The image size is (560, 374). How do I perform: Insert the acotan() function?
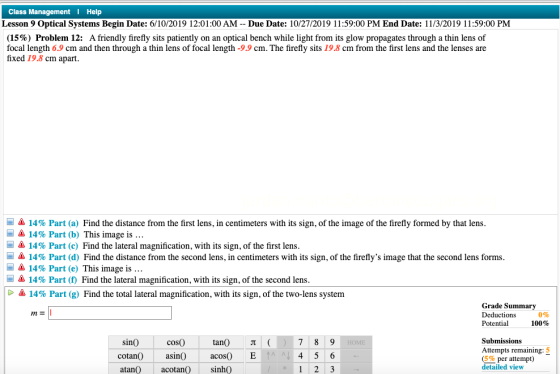tap(176, 369)
